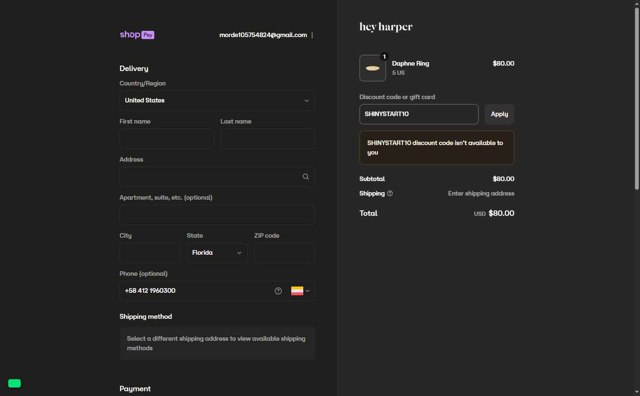Click the Last name field

[x=268, y=138]
